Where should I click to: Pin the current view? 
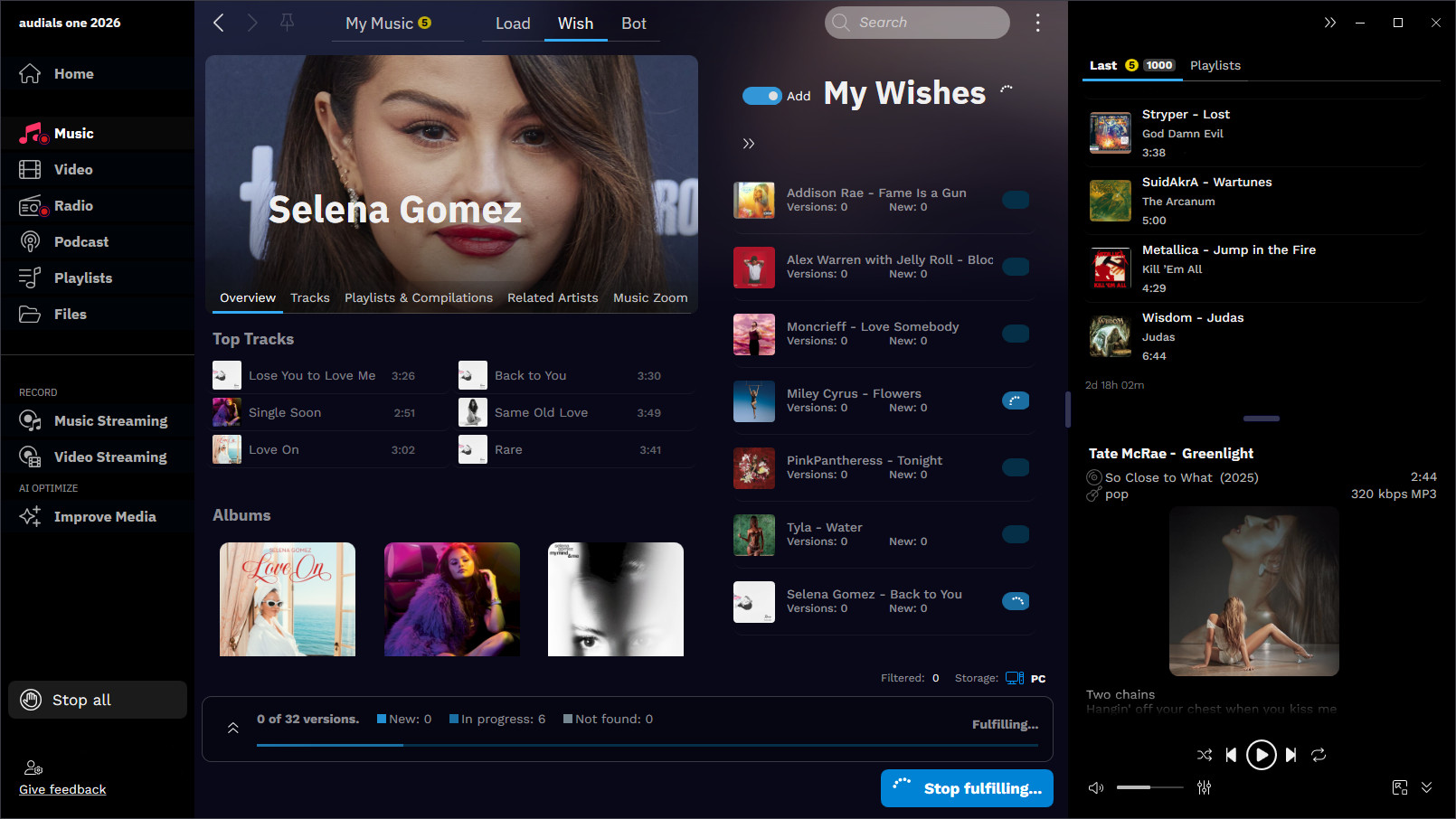(288, 23)
